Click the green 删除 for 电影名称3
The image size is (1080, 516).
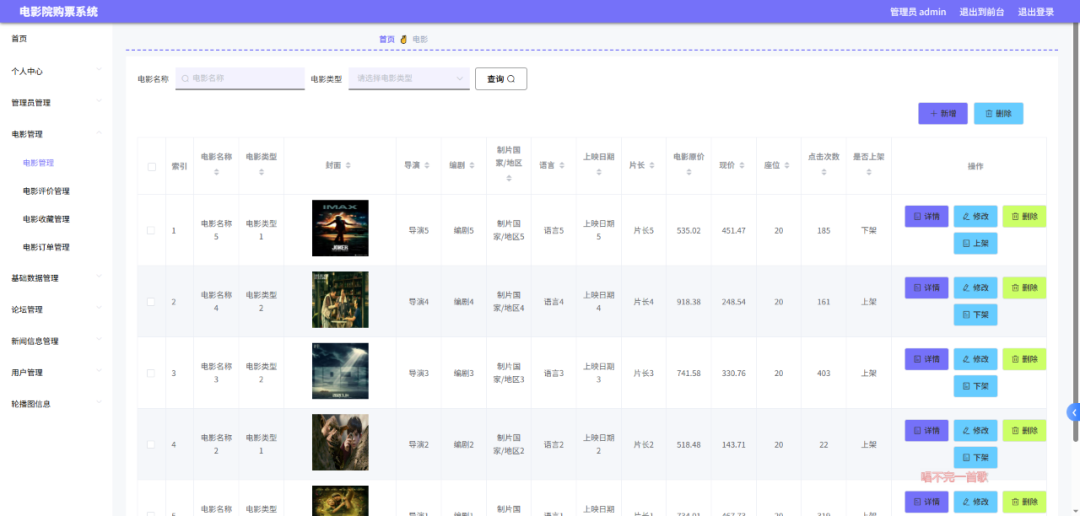(1024, 359)
